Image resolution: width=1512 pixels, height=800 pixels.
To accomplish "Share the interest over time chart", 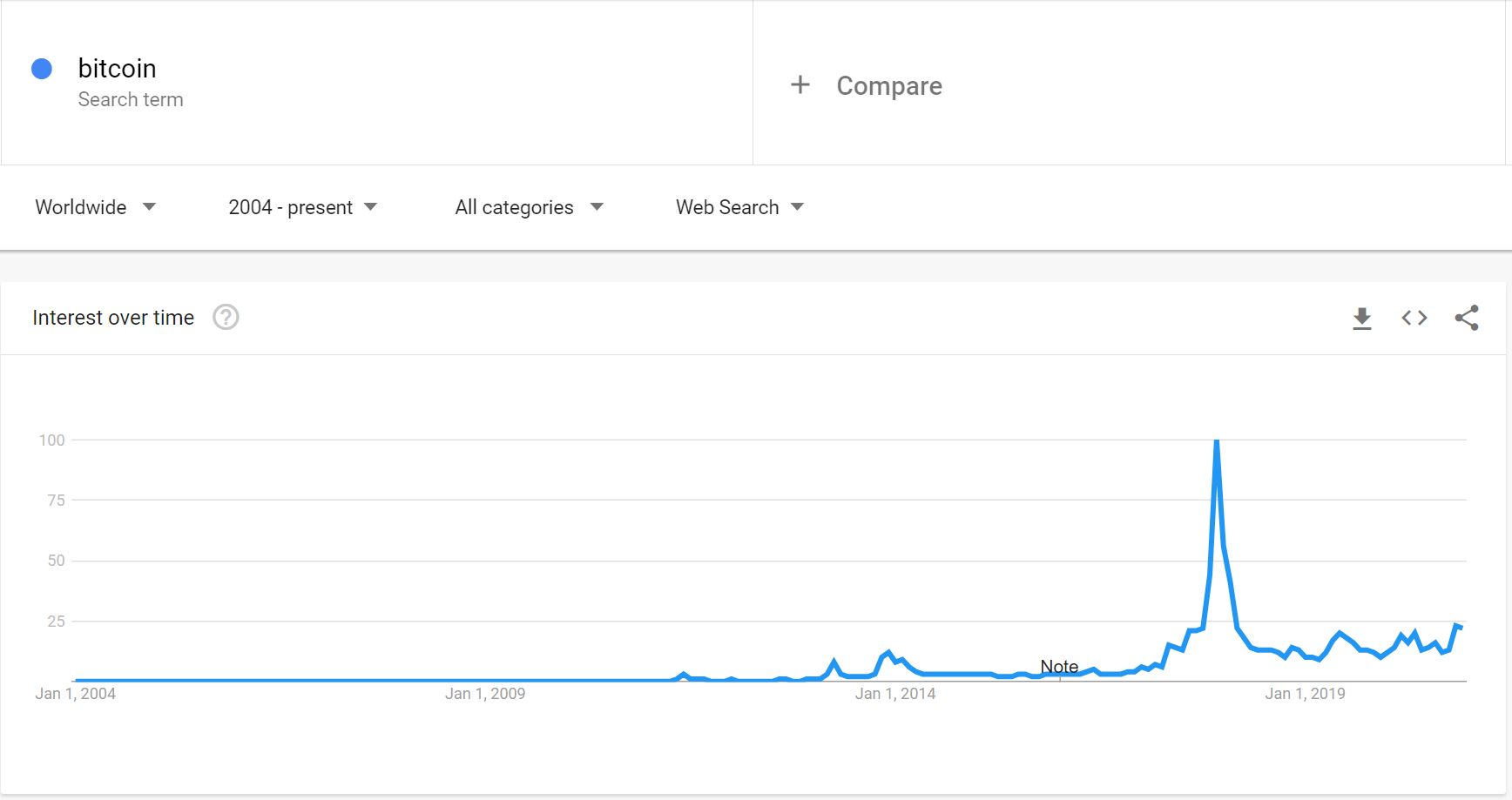I will pos(1467,319).
